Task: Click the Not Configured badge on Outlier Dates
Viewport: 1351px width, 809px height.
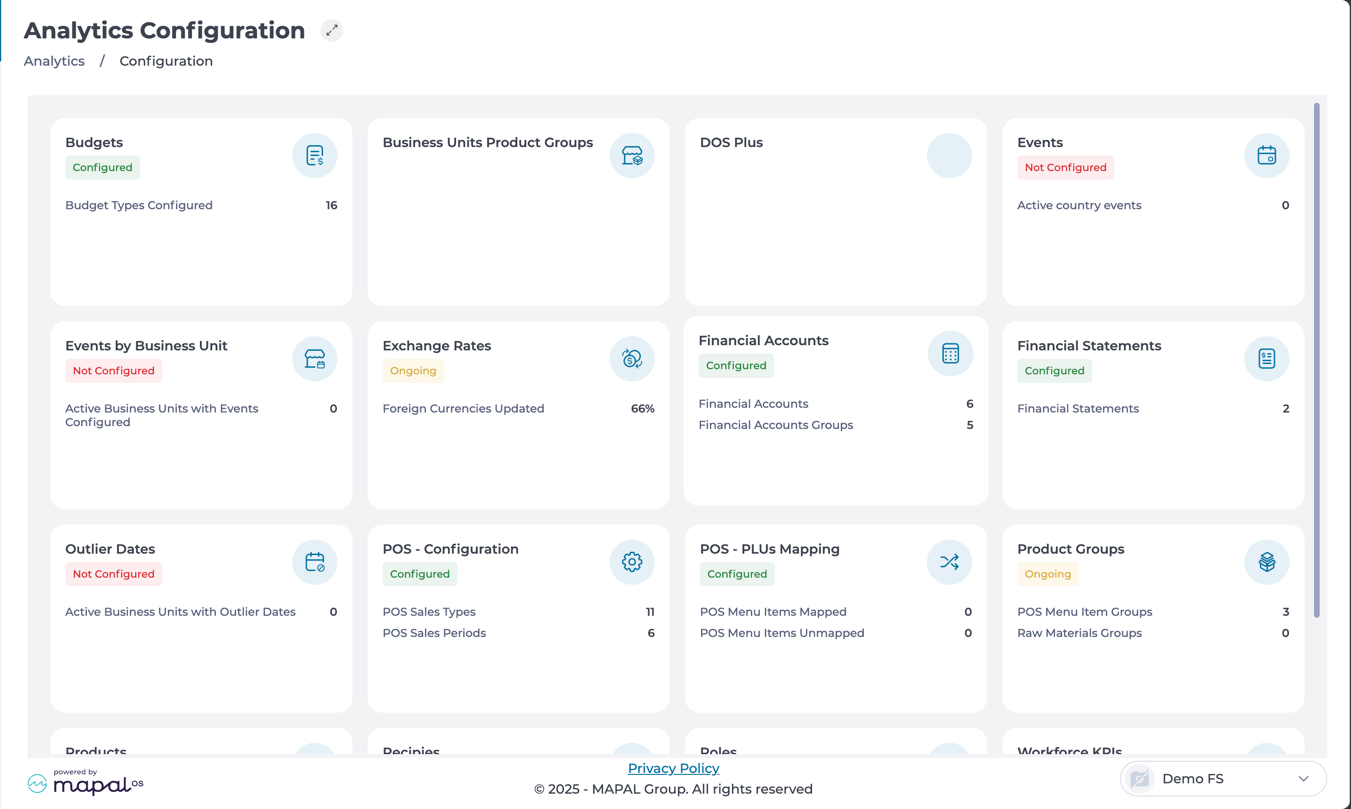Action: click(x=114, y=574)
